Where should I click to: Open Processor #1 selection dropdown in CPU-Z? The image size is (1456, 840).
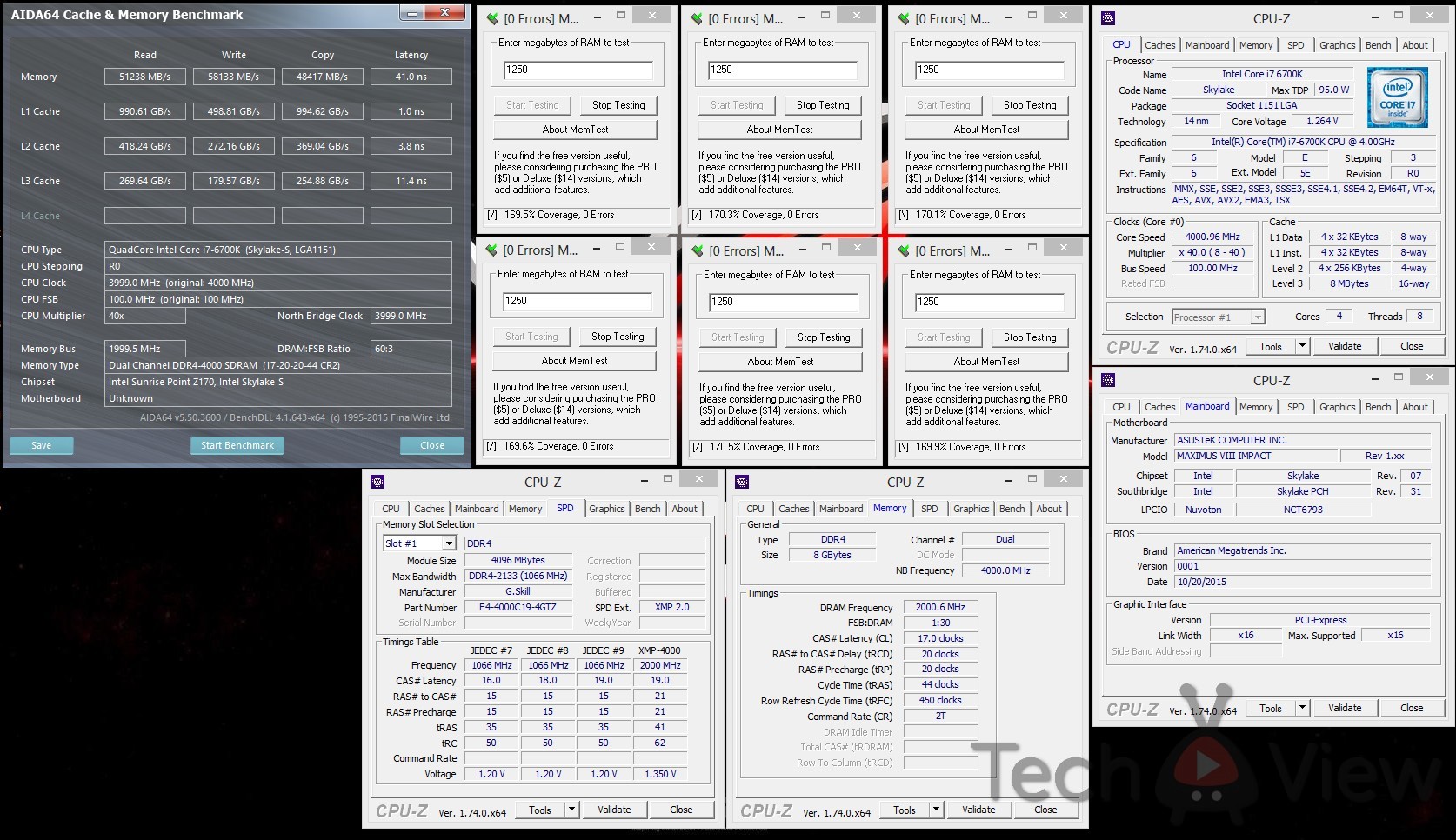click(1218, 317)
